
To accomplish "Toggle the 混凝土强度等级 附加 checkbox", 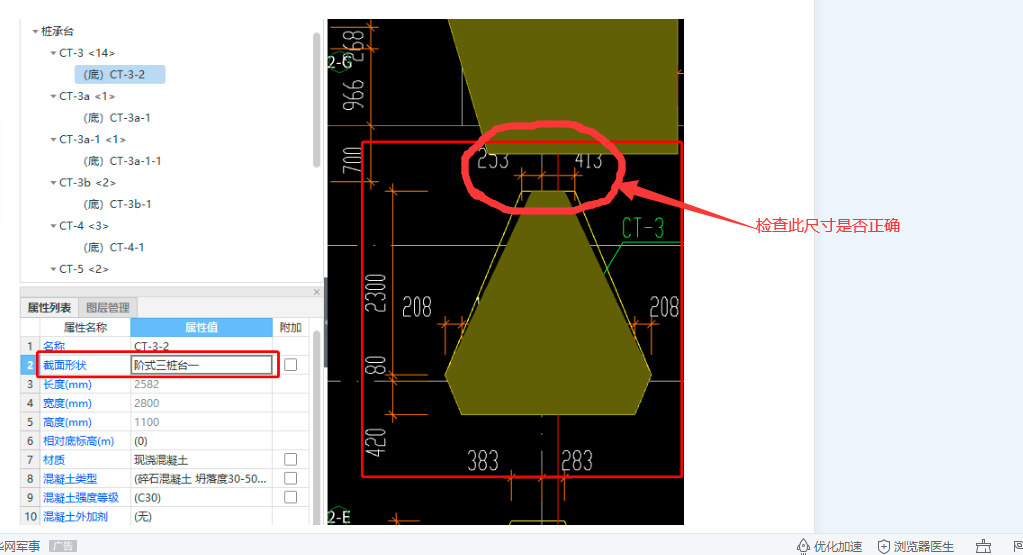I will pos(290,497).
